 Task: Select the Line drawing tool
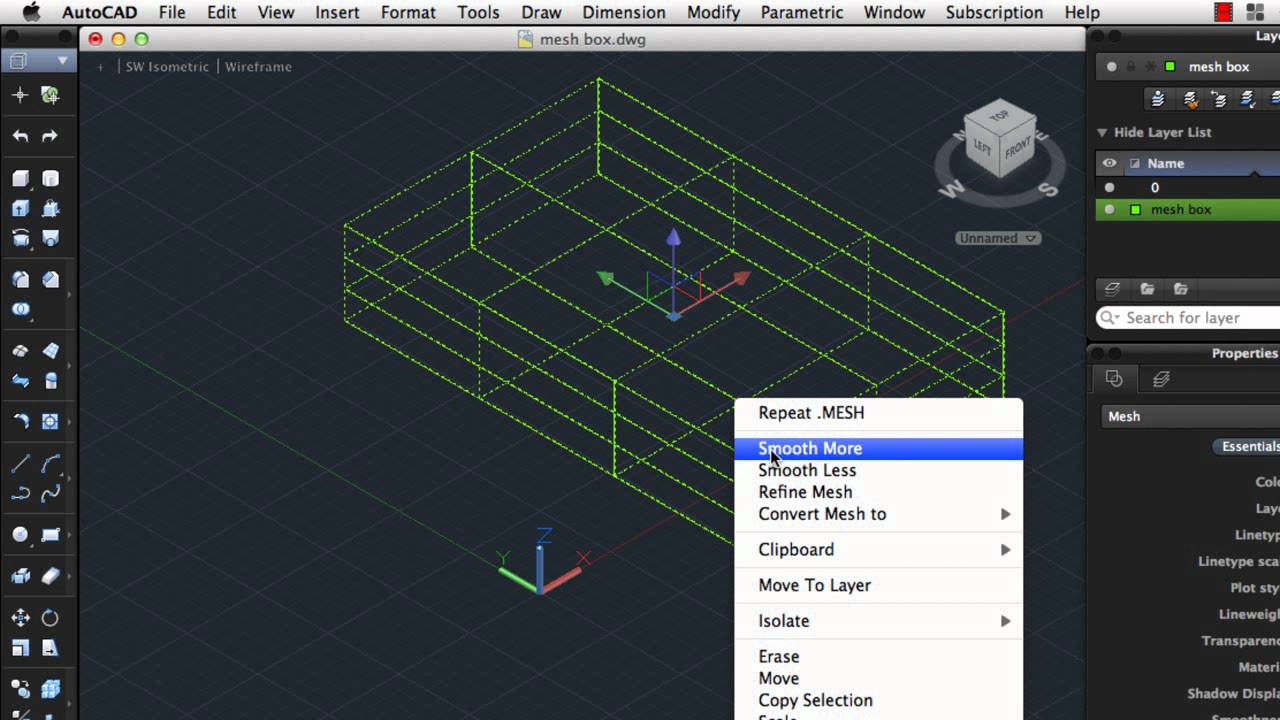pyautogui.click(x=20, y=464)
